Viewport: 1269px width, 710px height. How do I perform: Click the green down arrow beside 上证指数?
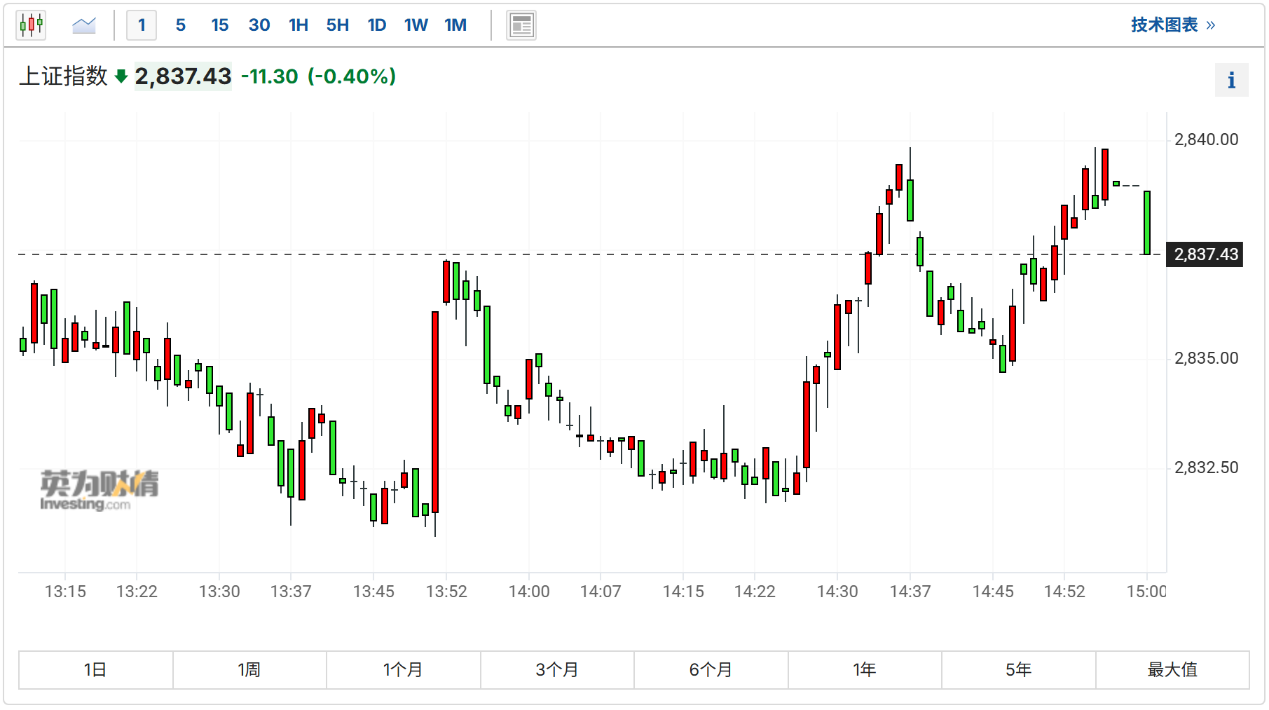point(121,77)
